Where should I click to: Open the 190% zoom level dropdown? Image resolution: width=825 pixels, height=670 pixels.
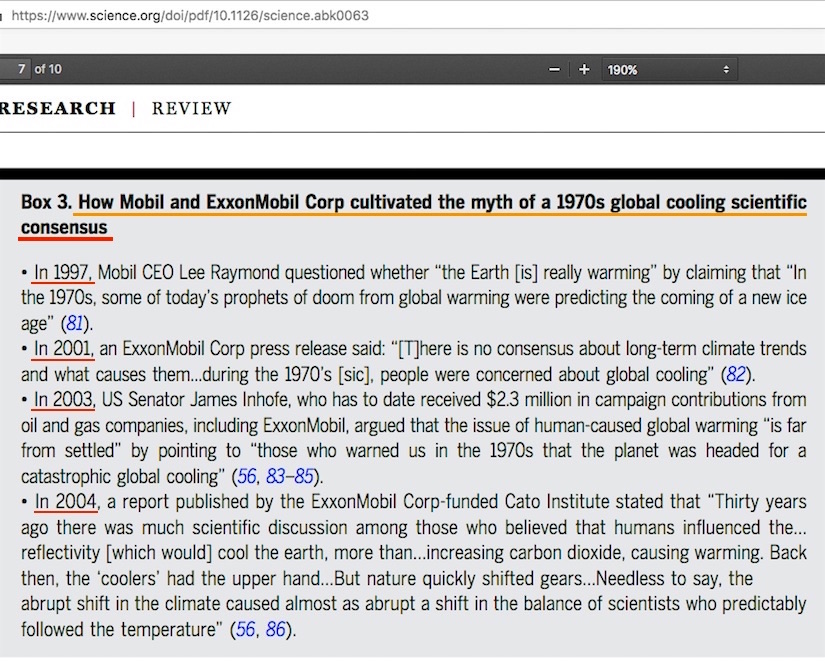[x=668, y=70]
